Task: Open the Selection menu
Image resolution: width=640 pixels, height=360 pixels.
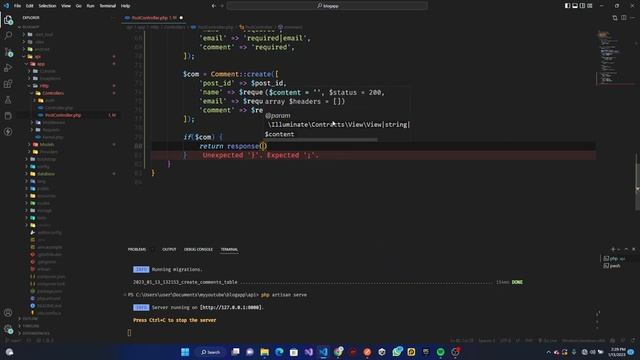Action: pyautogui.click(x=47, y=6)
